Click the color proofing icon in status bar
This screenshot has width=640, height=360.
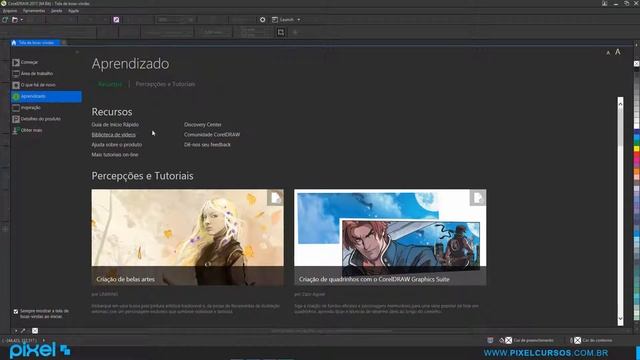[490, 340]
